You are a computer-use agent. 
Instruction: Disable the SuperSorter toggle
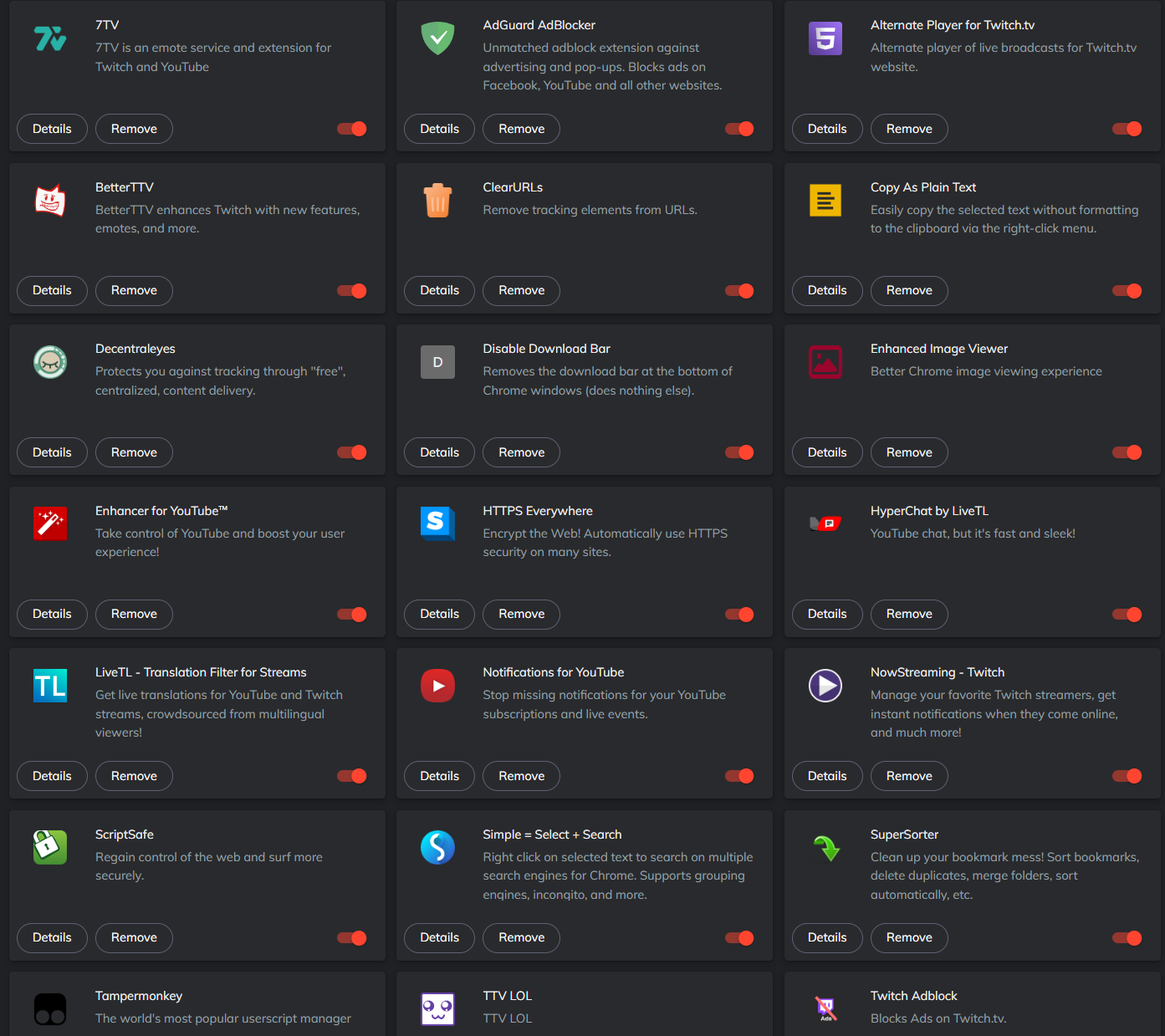pos(1127,938)
